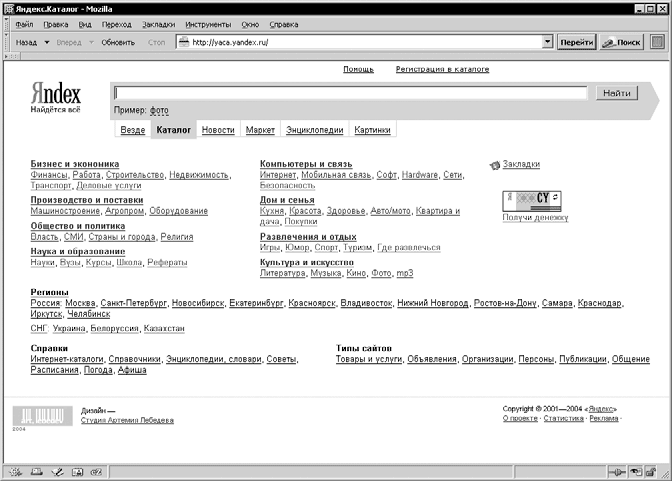Click the Yandex CY money banner
The width and height of the screenshot is (672, 481).
532,201
